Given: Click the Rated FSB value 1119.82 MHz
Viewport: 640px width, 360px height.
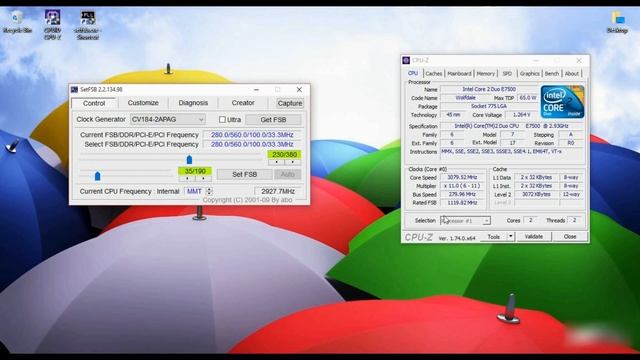Looking at the screenshot, I should point(462,203).
